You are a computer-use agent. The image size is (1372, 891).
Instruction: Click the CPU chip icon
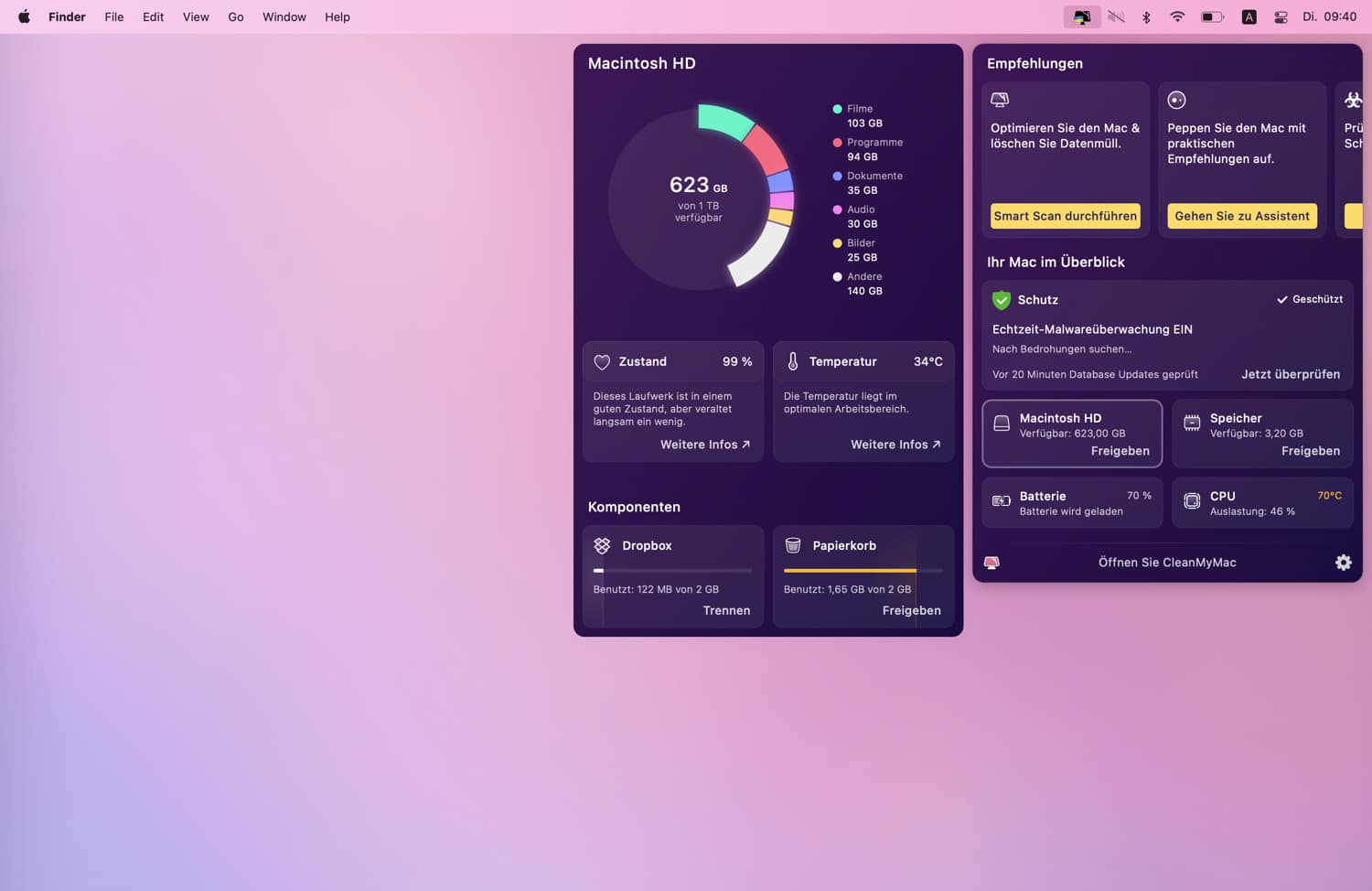pyautogui.click(x=1192, y=501)
